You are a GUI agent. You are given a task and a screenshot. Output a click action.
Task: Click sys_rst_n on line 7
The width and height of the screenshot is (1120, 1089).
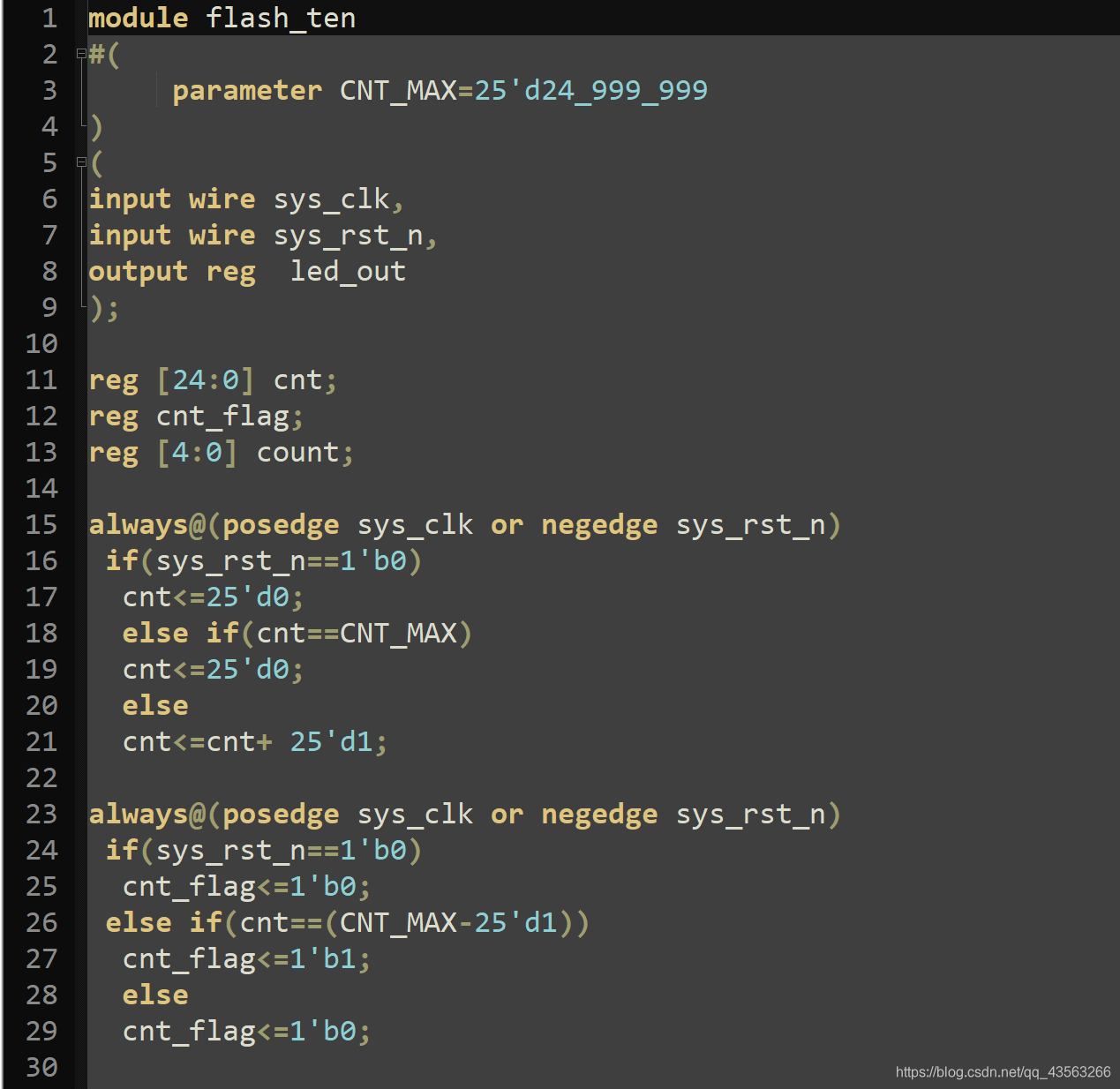[x=349, y=236]
